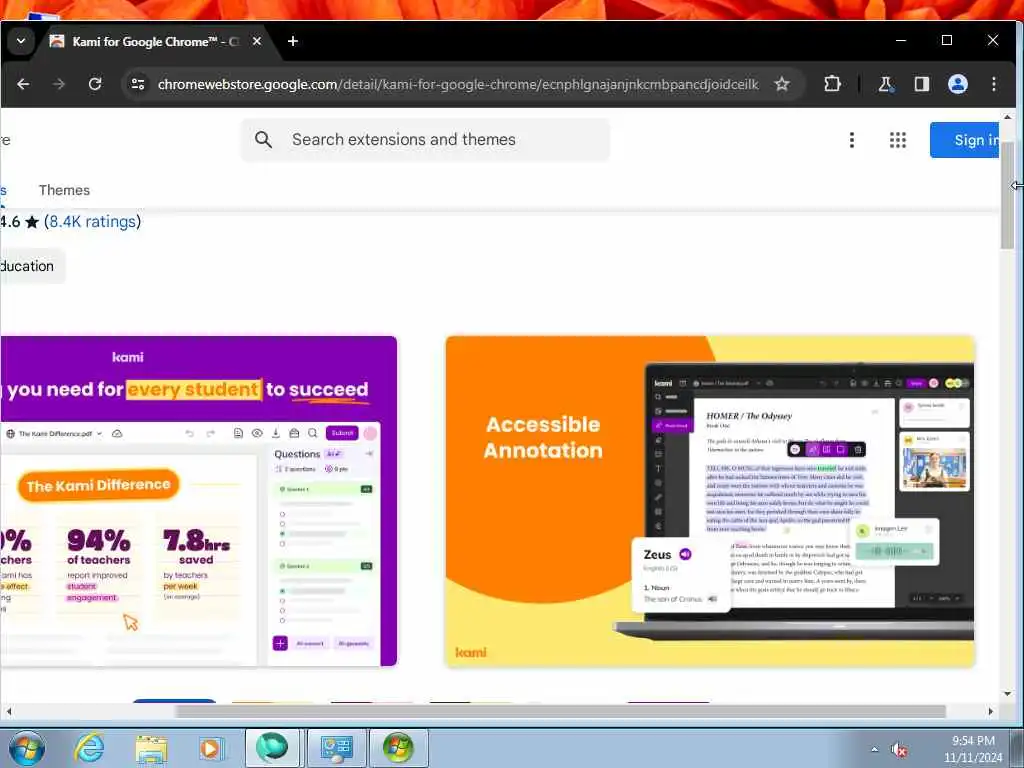Open site information icon in address bar
1024x768 pixels.
(x=138, y=84)
